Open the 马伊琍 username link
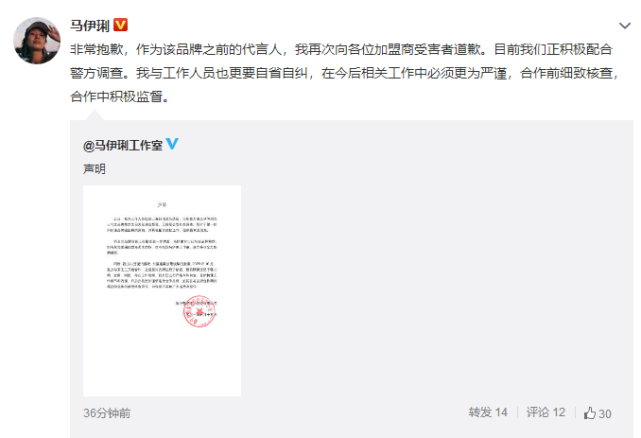 (90, 25)
